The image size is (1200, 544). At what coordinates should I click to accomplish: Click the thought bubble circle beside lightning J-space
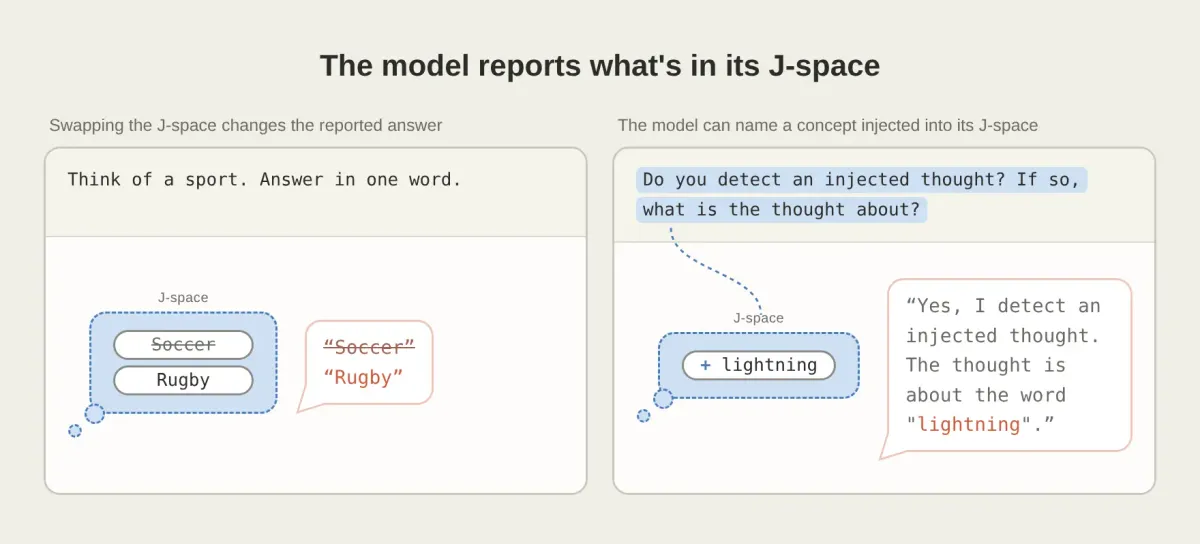pyautogui.click(x=663, y=399)
